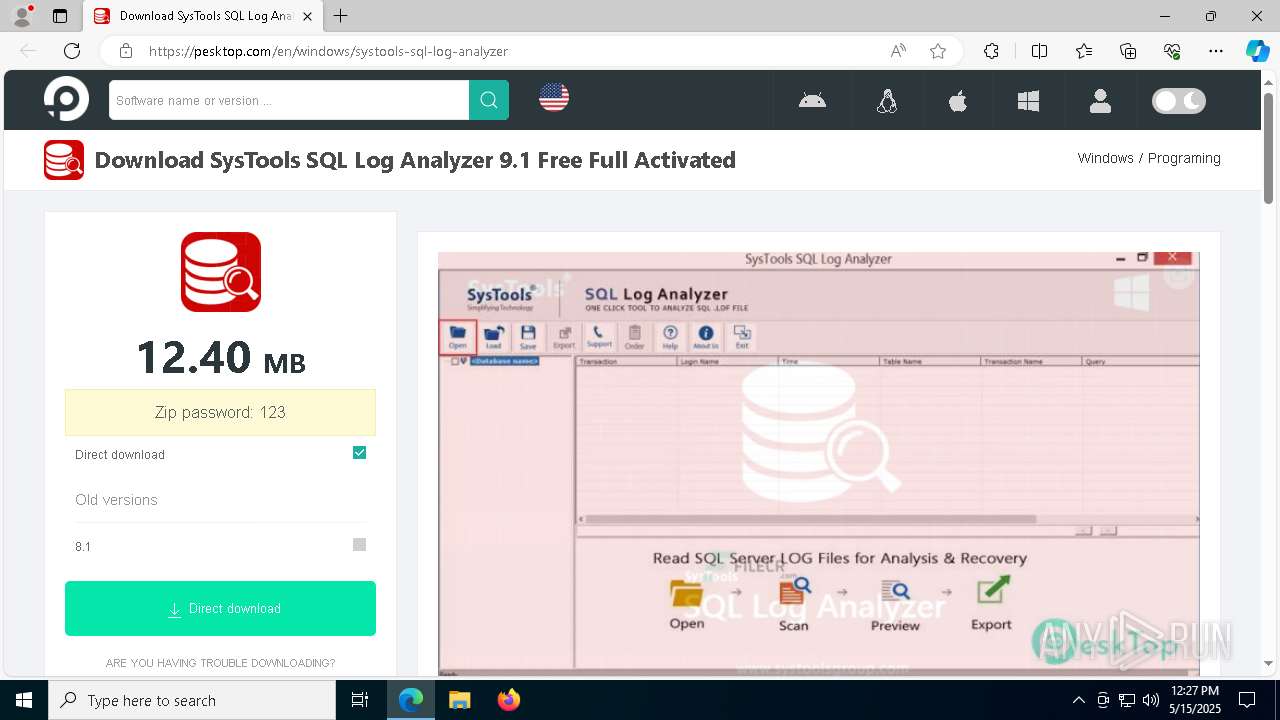This screenshot has height=720, width=1280.
Task: Open the Read aloud icon
Action: pyautogui.click(x=898, y=51)
